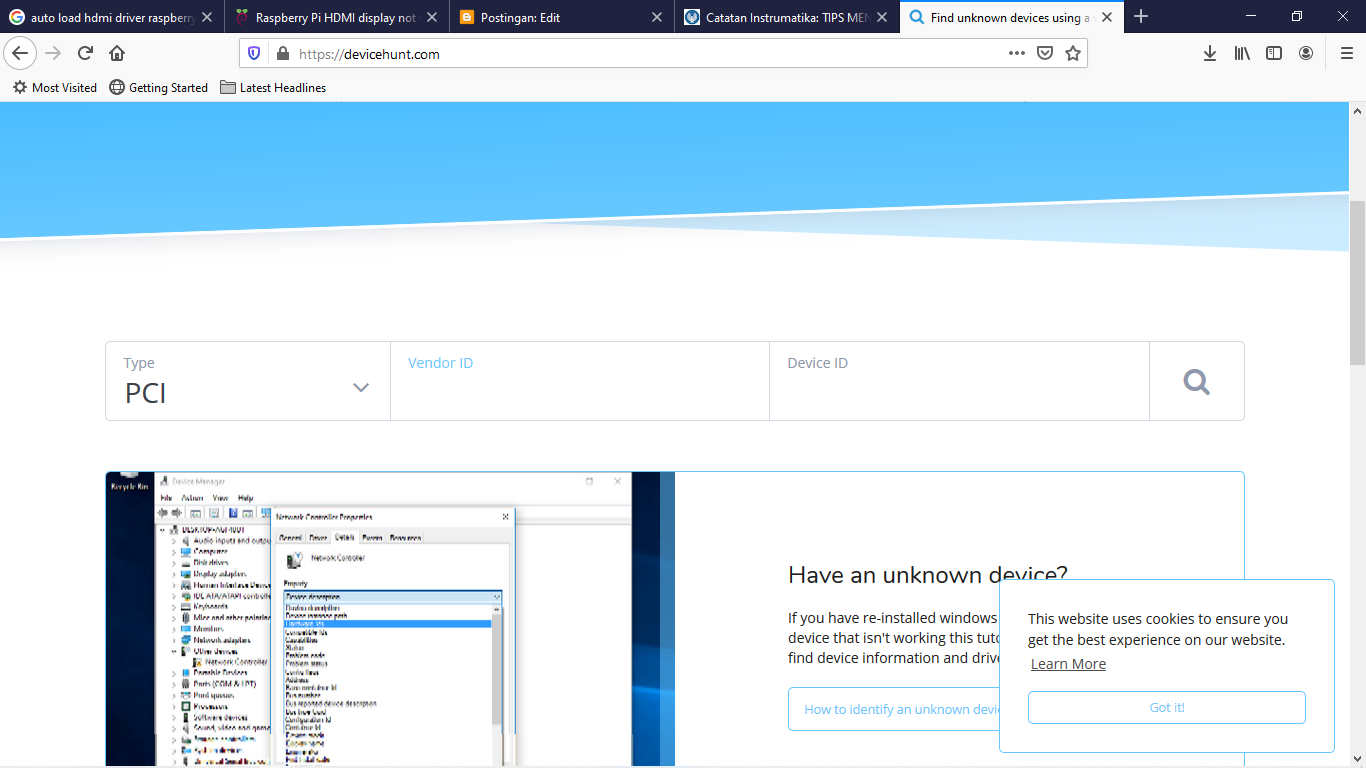The width and height of the screenshot is (1366, 768).
Task: Save page to Pocket
Action: pyautogui.click(x=1045, y=53)
